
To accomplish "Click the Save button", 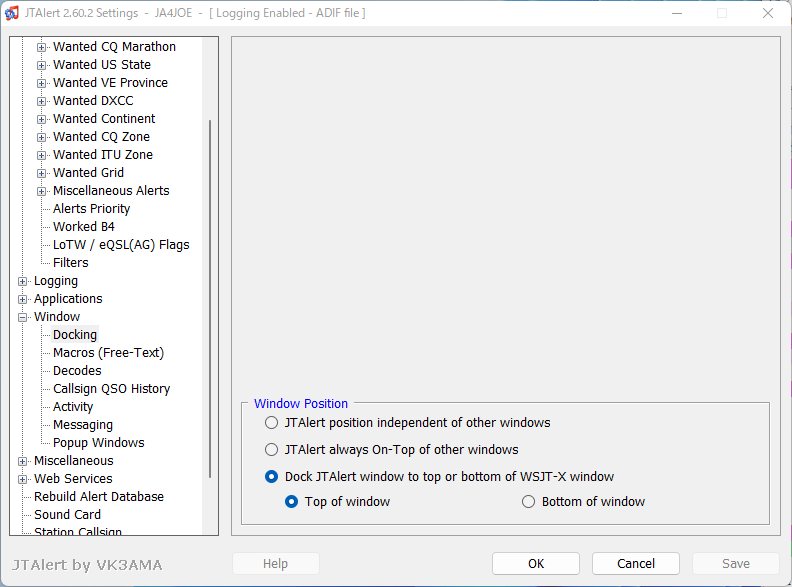I will (x=736, y=564).
